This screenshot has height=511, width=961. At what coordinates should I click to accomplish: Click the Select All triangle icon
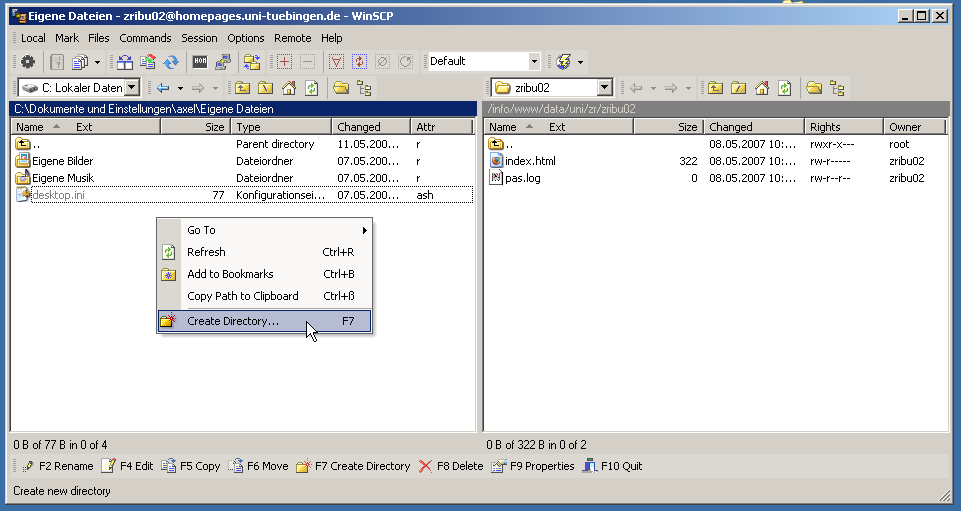pyautogui.click(x=336, y=61)
